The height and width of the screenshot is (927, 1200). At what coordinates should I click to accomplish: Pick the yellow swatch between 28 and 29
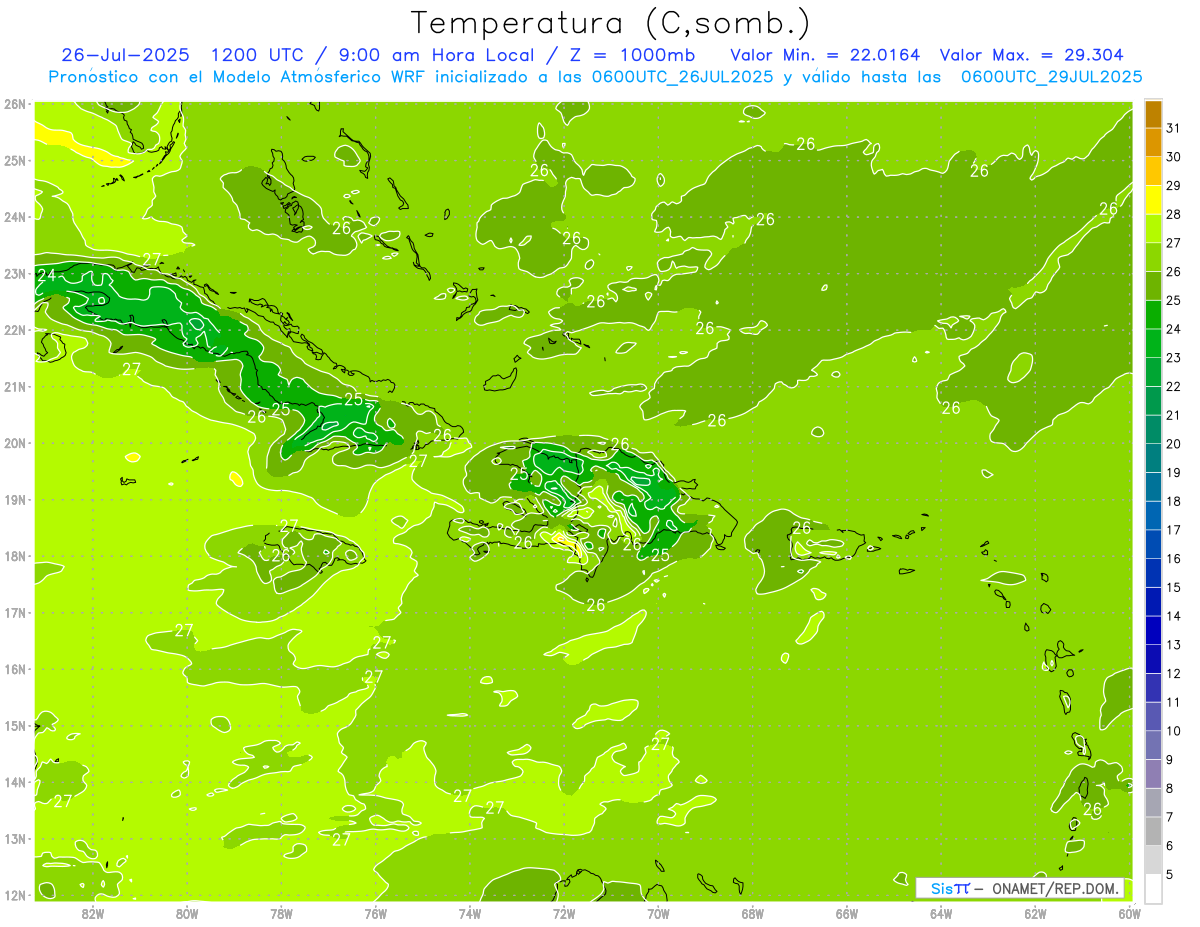coord(1153,200)
